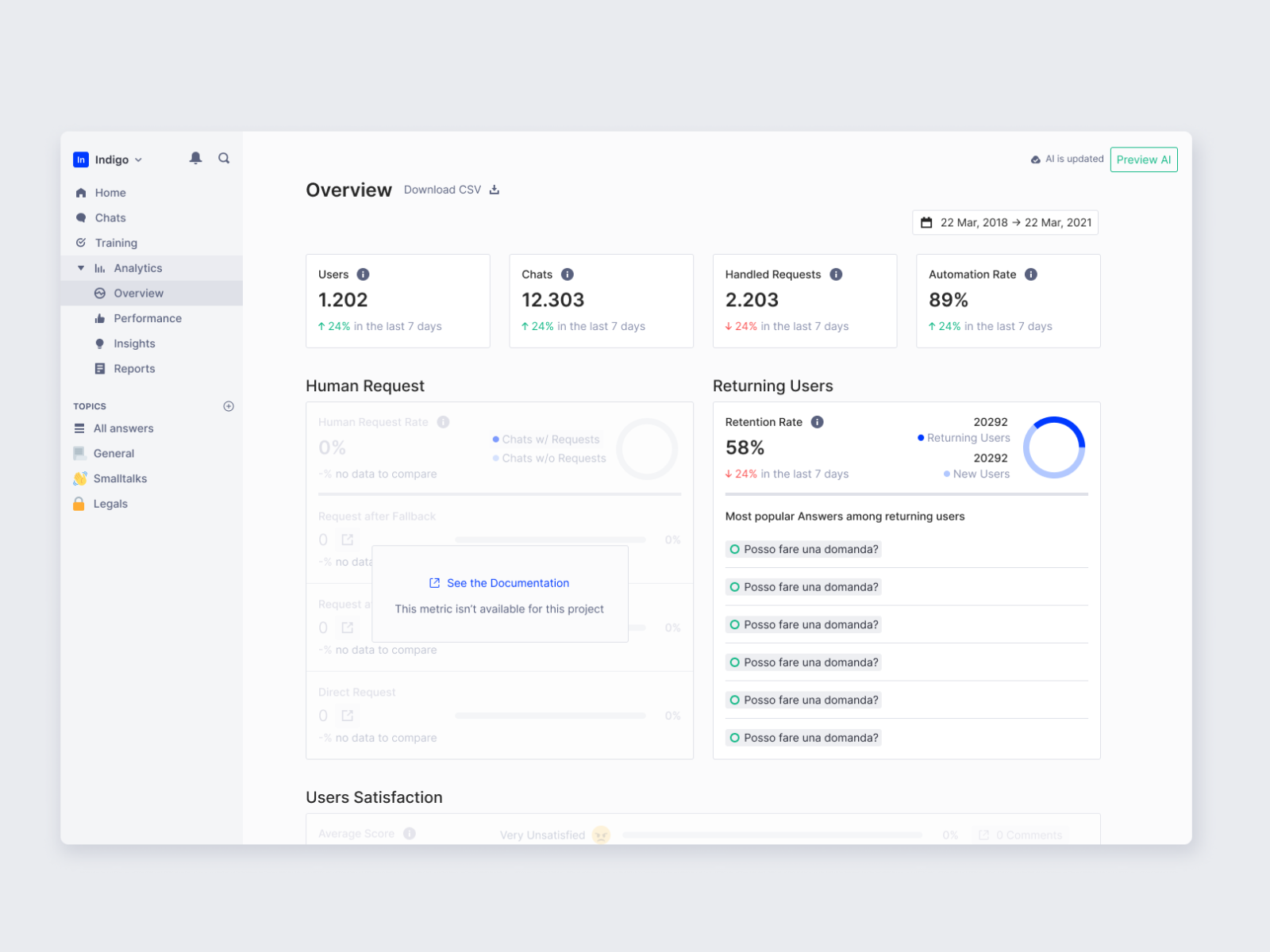Screen dimensions: 1270x952
Task: Click Chats w/ Requests legend
Action: point(546,440)
